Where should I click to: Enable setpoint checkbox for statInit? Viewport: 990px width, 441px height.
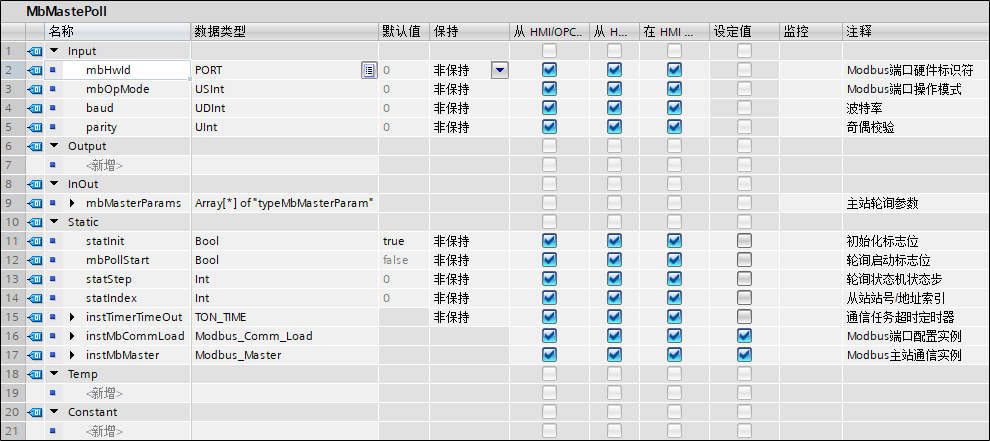coord(744,240)
